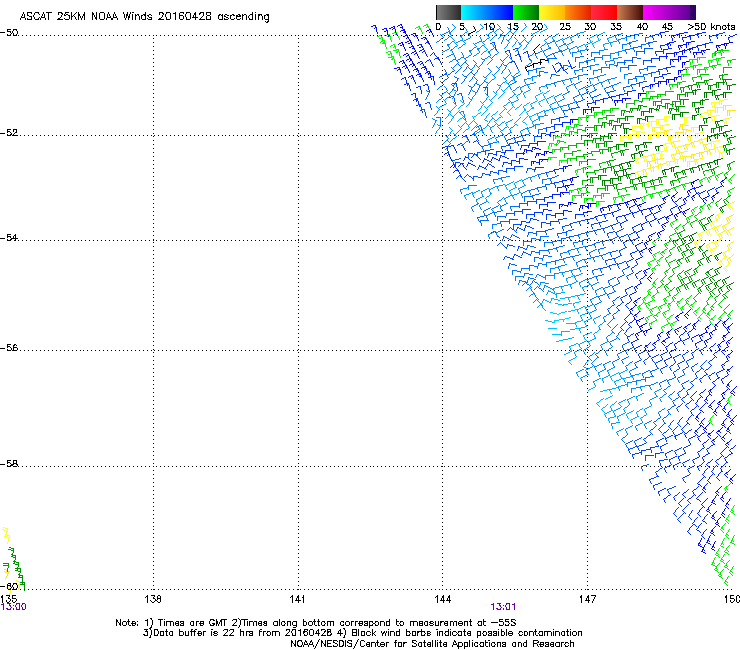
Task: Click the '40' legend scale number
Action: (x=642, y=27)
